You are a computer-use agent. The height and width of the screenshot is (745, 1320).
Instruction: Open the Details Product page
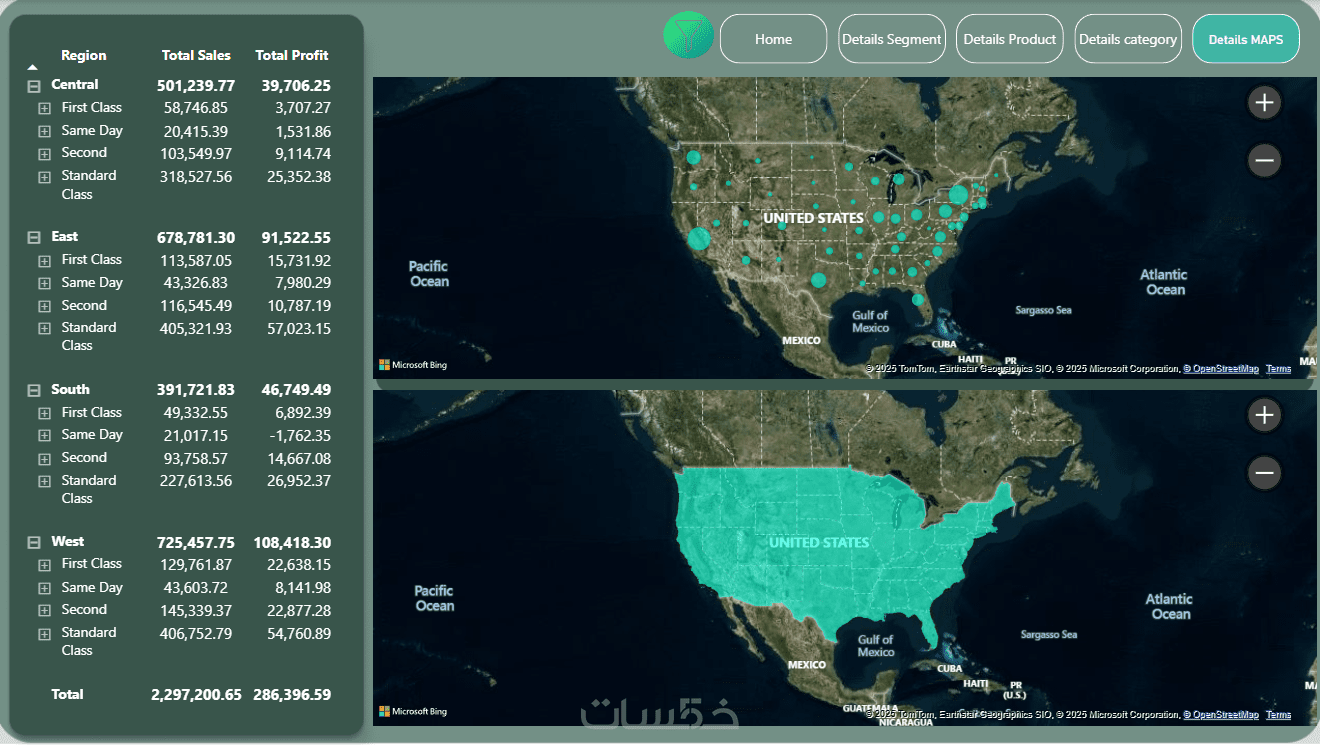[1009, 39]
